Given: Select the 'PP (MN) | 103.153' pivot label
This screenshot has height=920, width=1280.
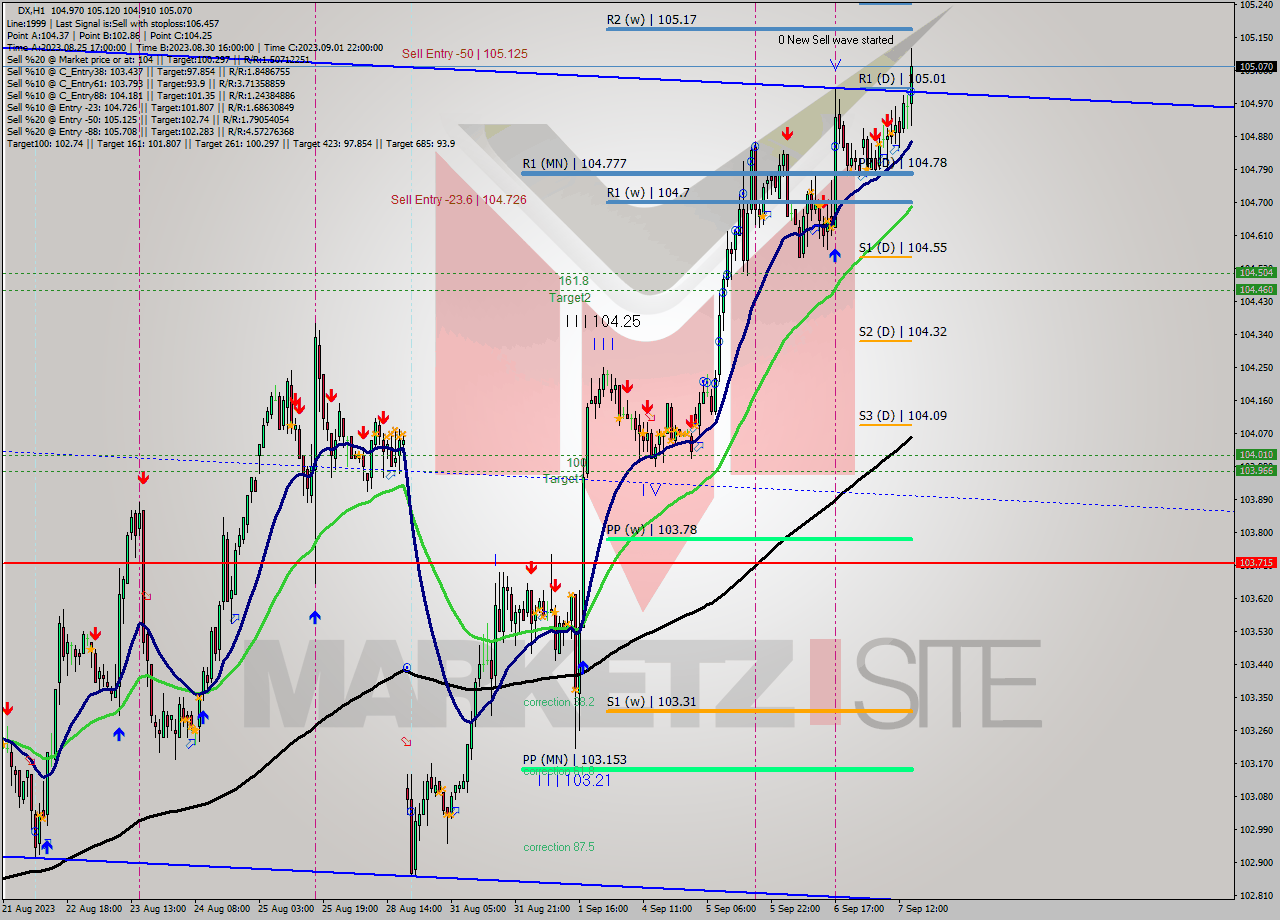Looking at the screenshot, I should click(x=574, y=759).
